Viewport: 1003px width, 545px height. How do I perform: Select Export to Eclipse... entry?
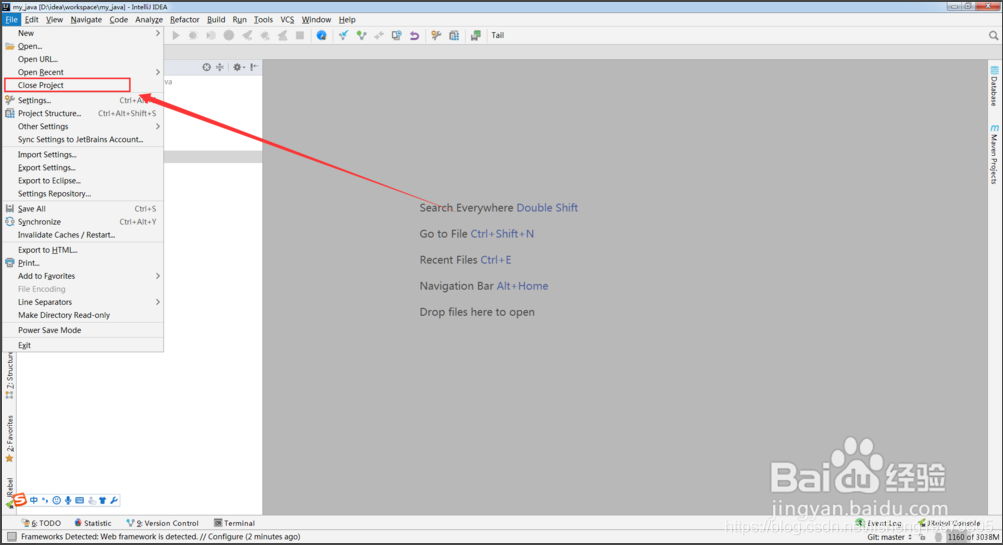click(83, 180)
